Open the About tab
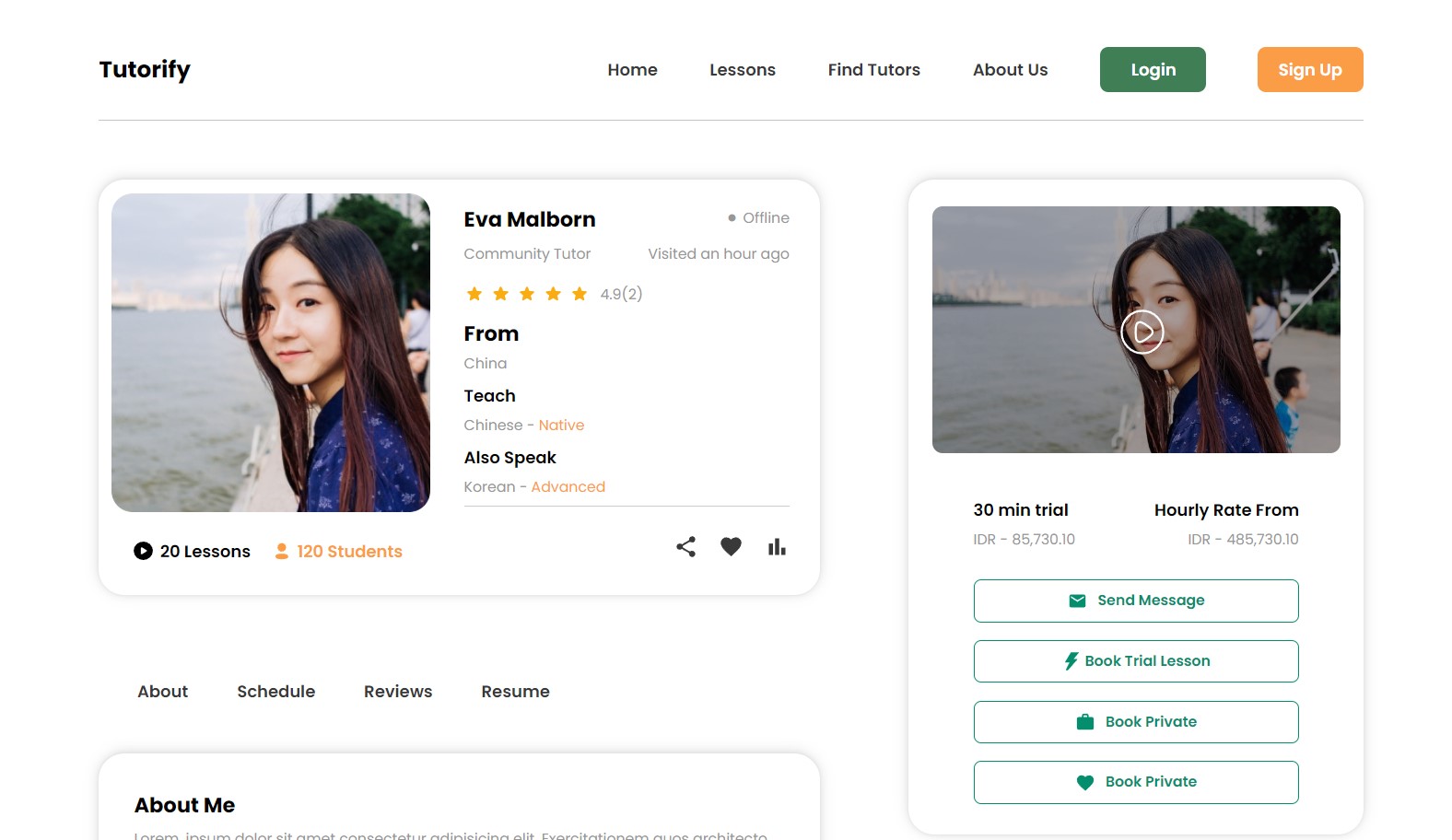 coord(163,692)
